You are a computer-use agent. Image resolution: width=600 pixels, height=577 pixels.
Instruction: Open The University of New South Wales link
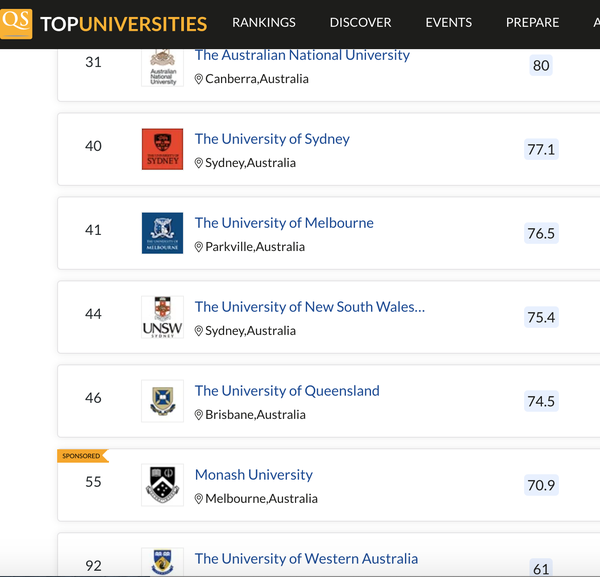pos(310,307)
